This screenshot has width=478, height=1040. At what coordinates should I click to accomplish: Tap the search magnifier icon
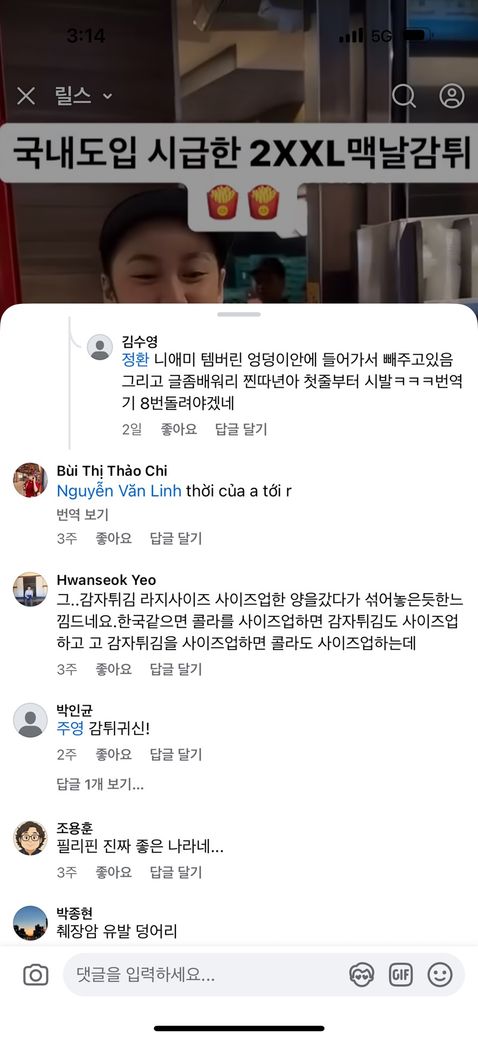[404, 96]
